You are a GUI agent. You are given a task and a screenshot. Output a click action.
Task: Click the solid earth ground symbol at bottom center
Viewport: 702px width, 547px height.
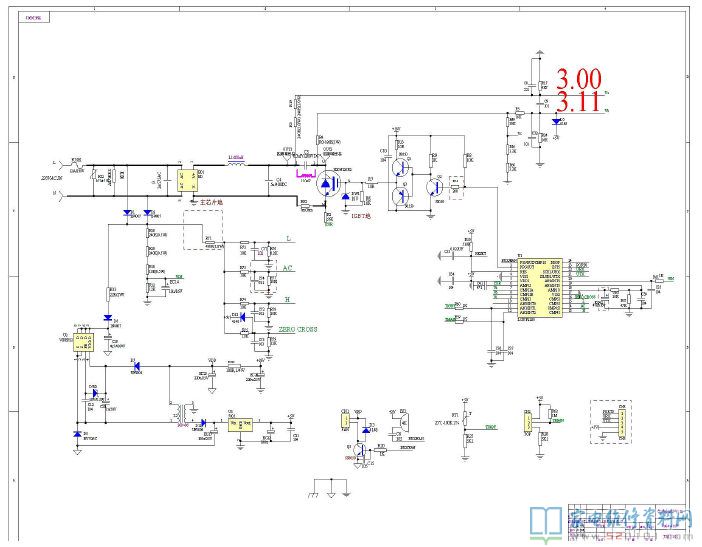(346, 495)
